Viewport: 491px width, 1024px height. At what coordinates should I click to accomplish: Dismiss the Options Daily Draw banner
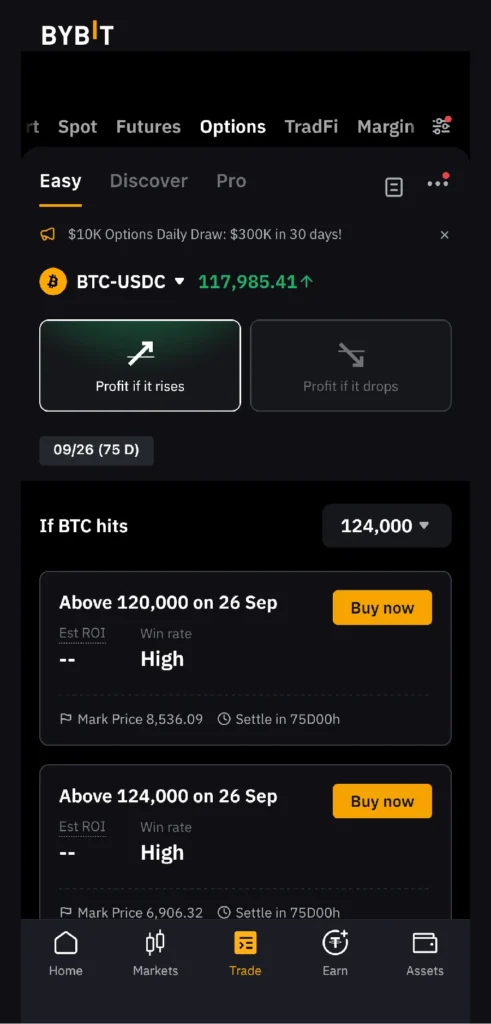[x=445, y=234]
